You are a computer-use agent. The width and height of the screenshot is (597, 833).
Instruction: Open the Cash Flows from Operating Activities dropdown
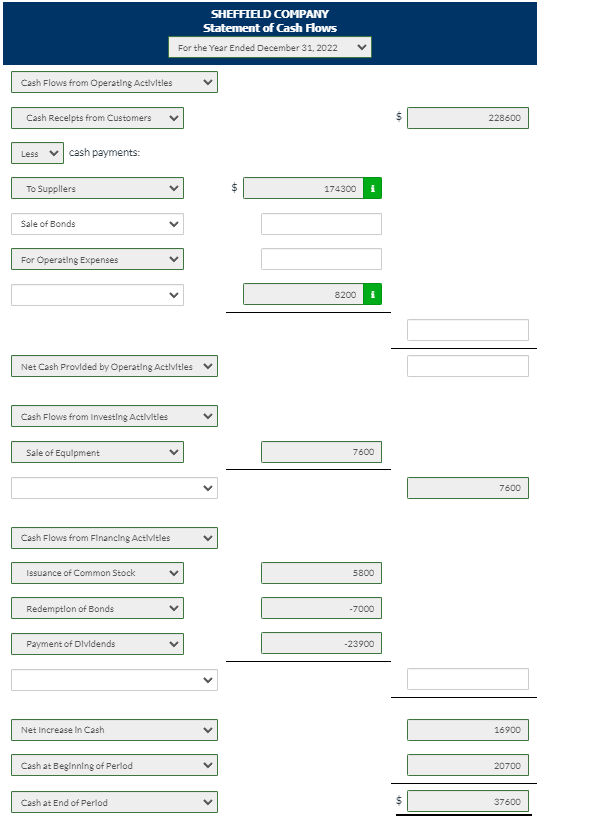114,82
